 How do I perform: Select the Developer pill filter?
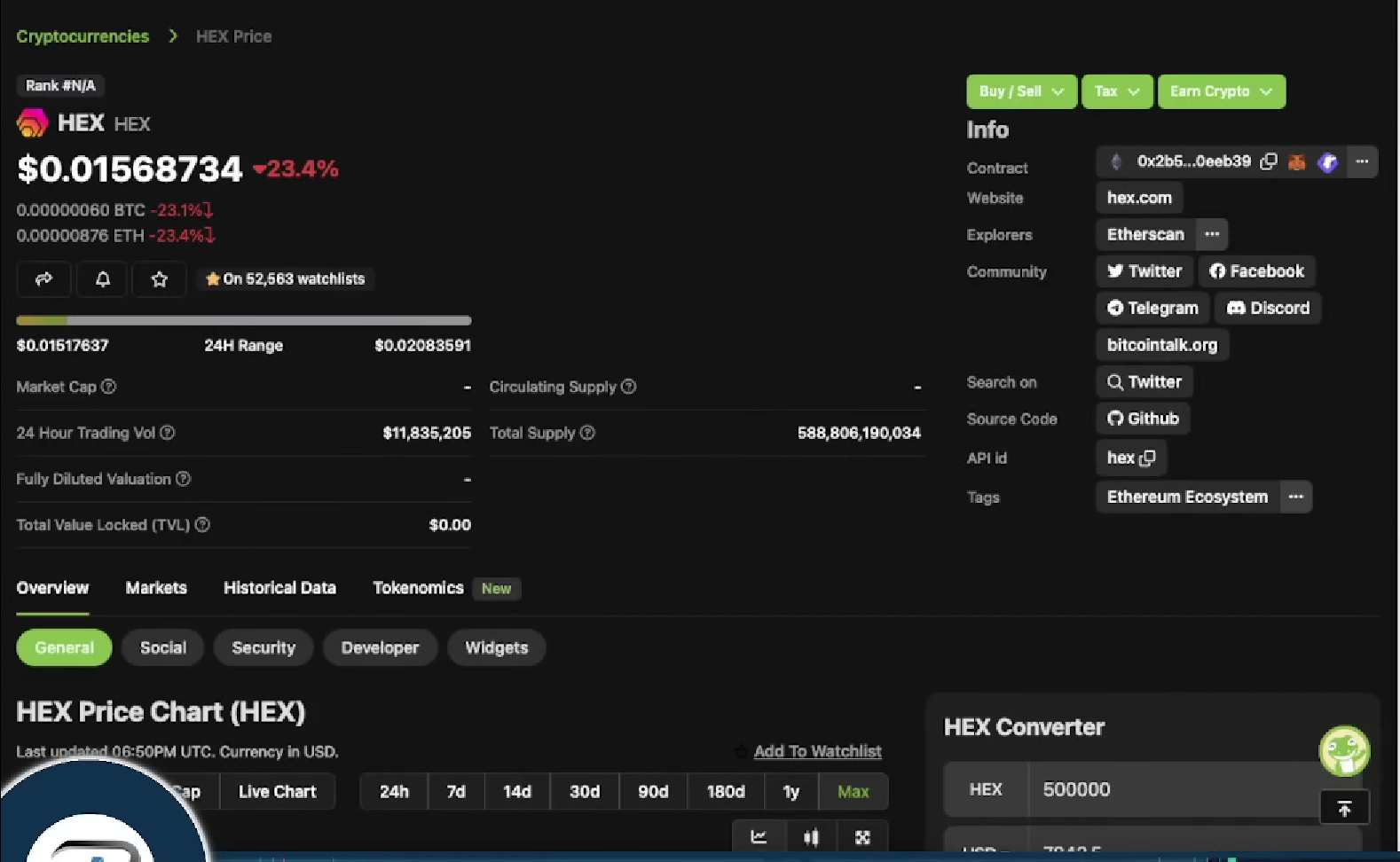[380, 647]
